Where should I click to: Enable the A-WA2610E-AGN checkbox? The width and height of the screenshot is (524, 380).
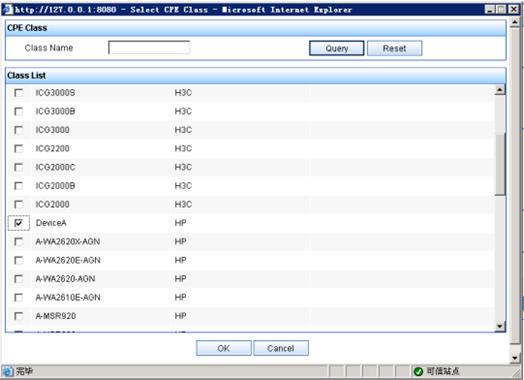(19, 297)
